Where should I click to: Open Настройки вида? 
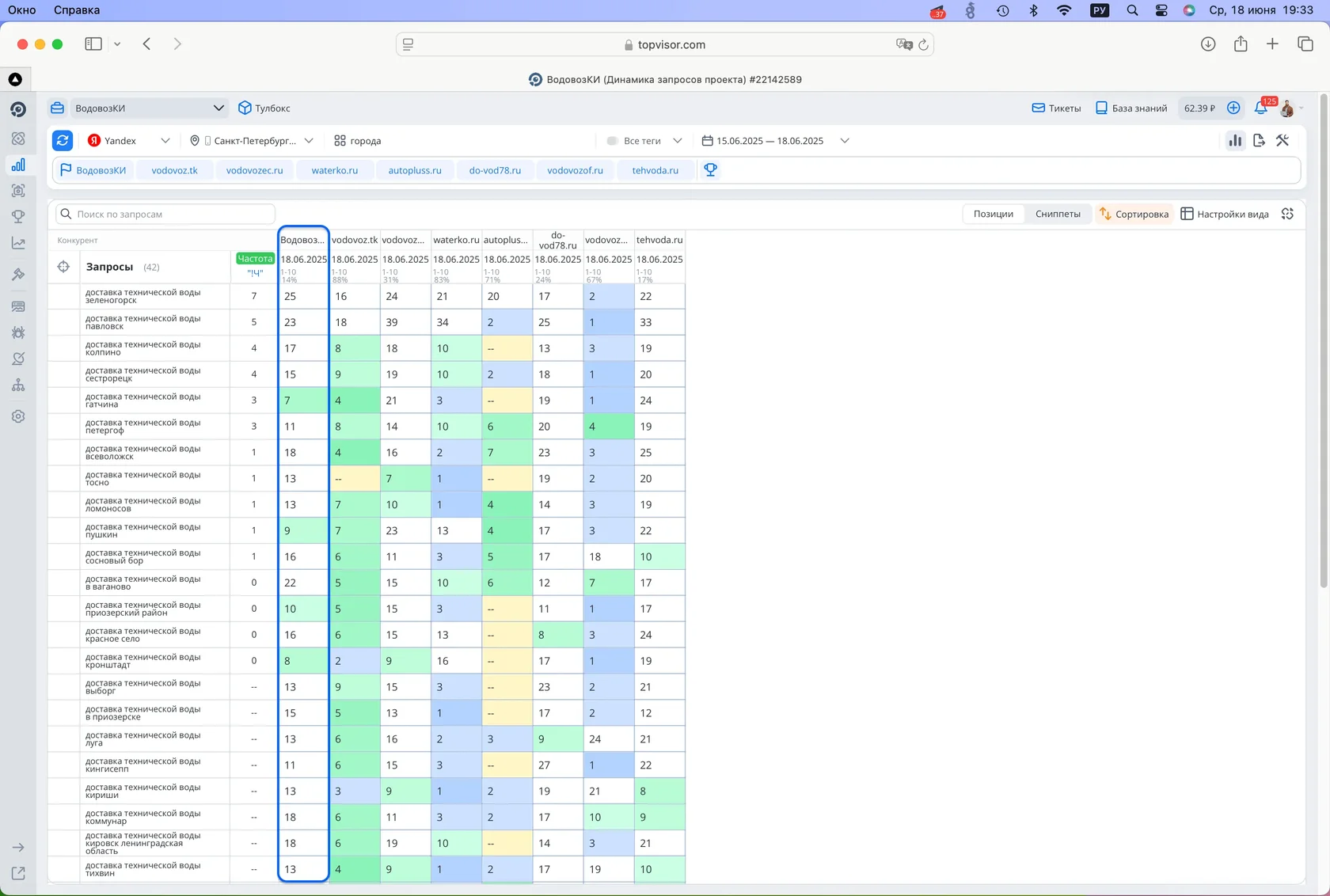pos(1225,214)
